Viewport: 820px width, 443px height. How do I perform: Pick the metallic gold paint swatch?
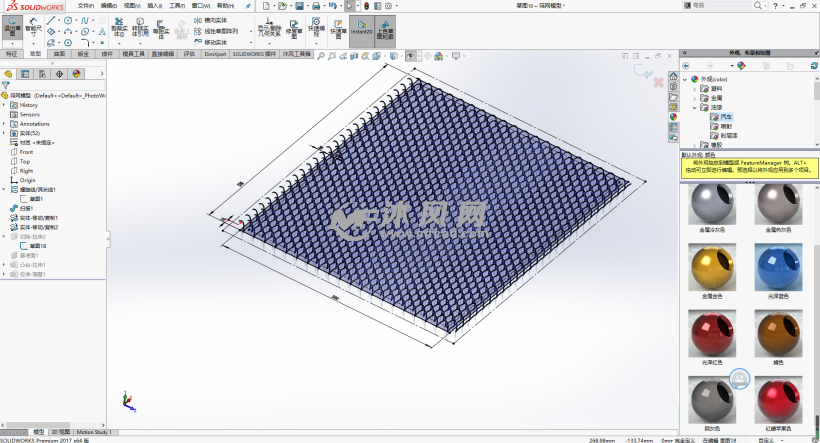pos(712,267)
